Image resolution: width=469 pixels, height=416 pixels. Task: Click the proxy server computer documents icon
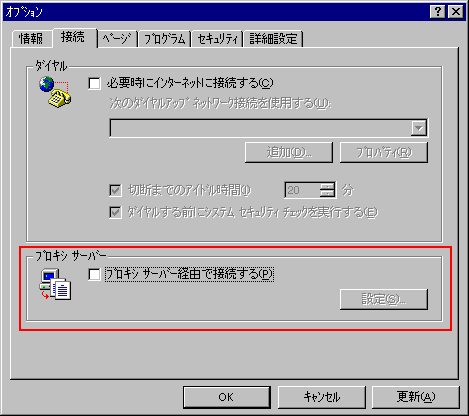click(55, 284)
